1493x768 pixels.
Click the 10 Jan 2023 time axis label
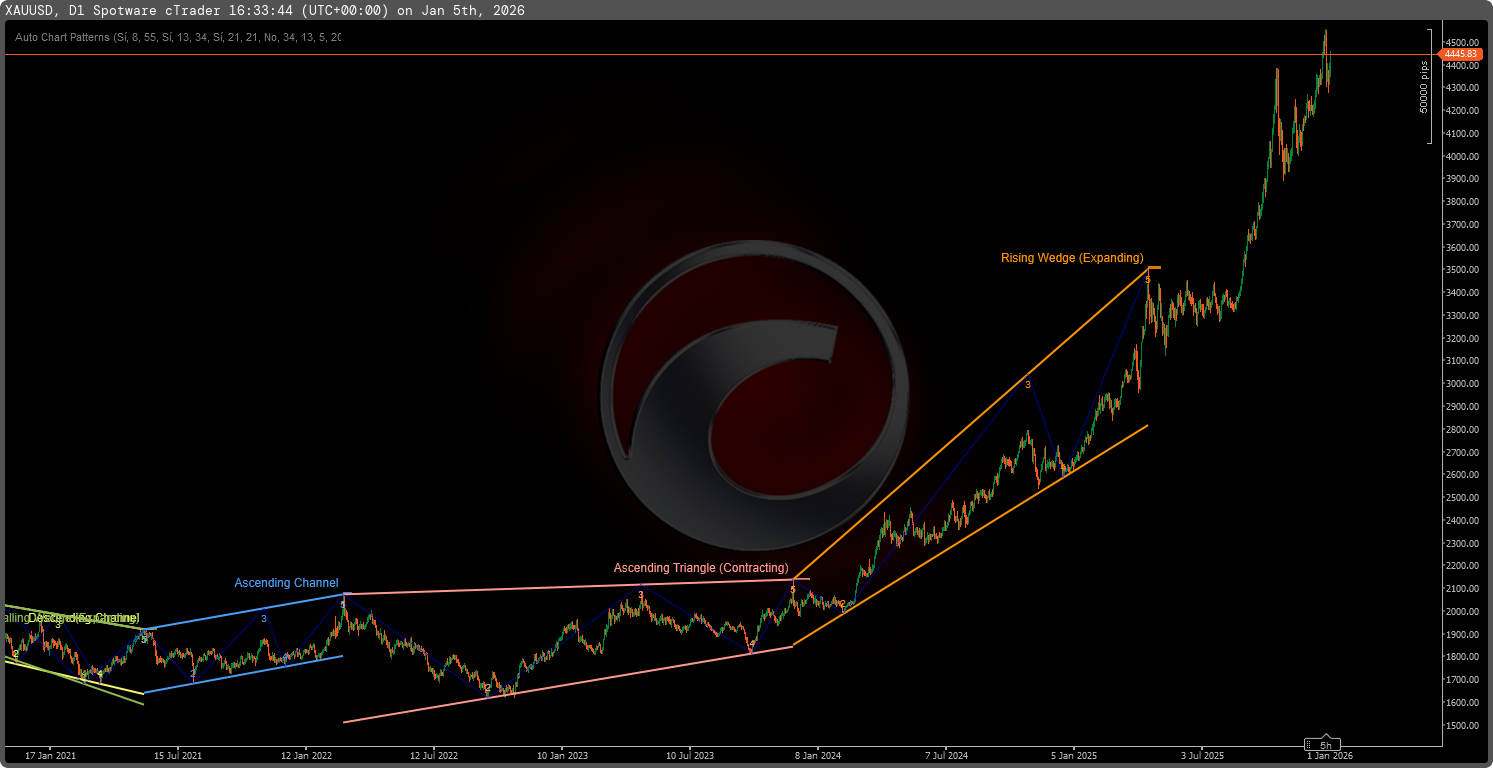coord(563,755)
